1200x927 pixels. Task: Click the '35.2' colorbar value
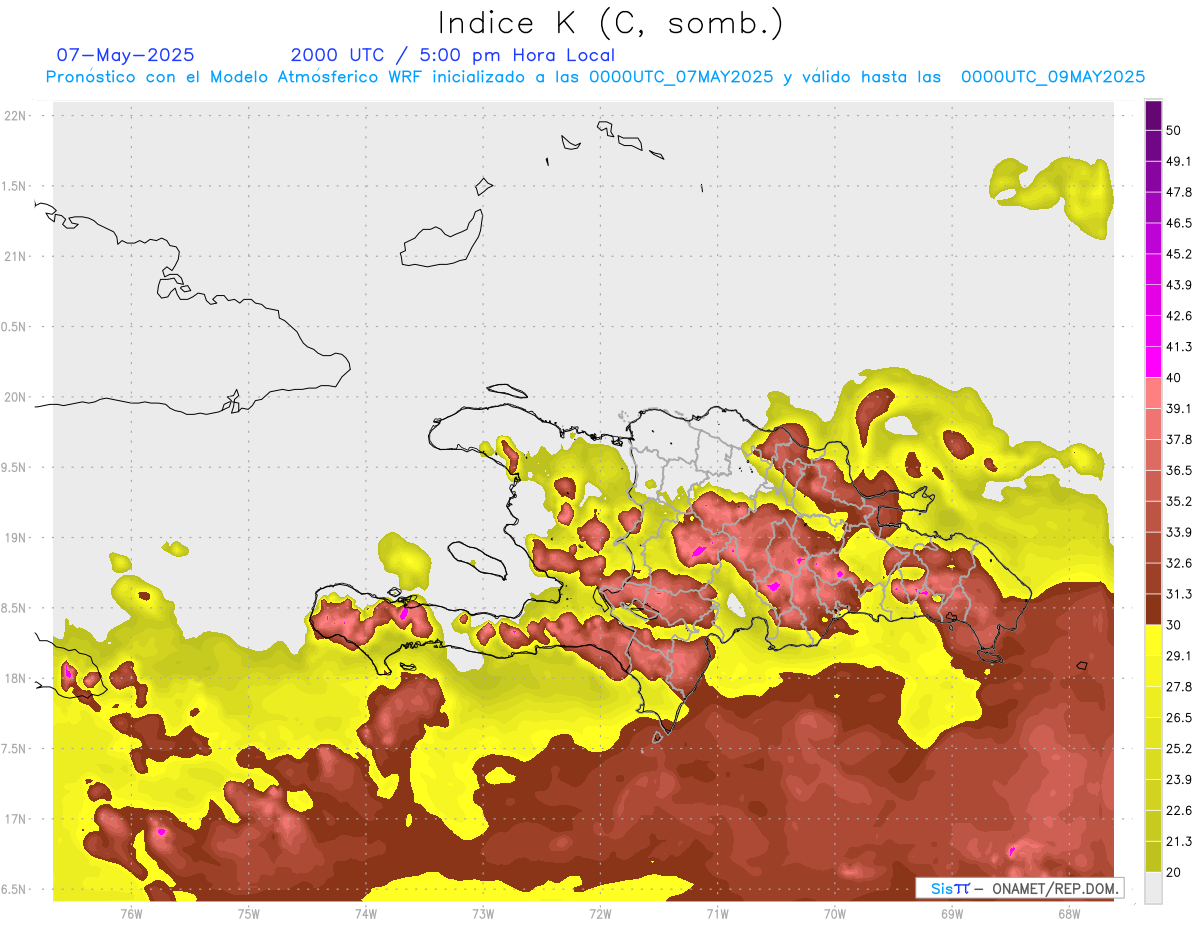pos(1179,501)
